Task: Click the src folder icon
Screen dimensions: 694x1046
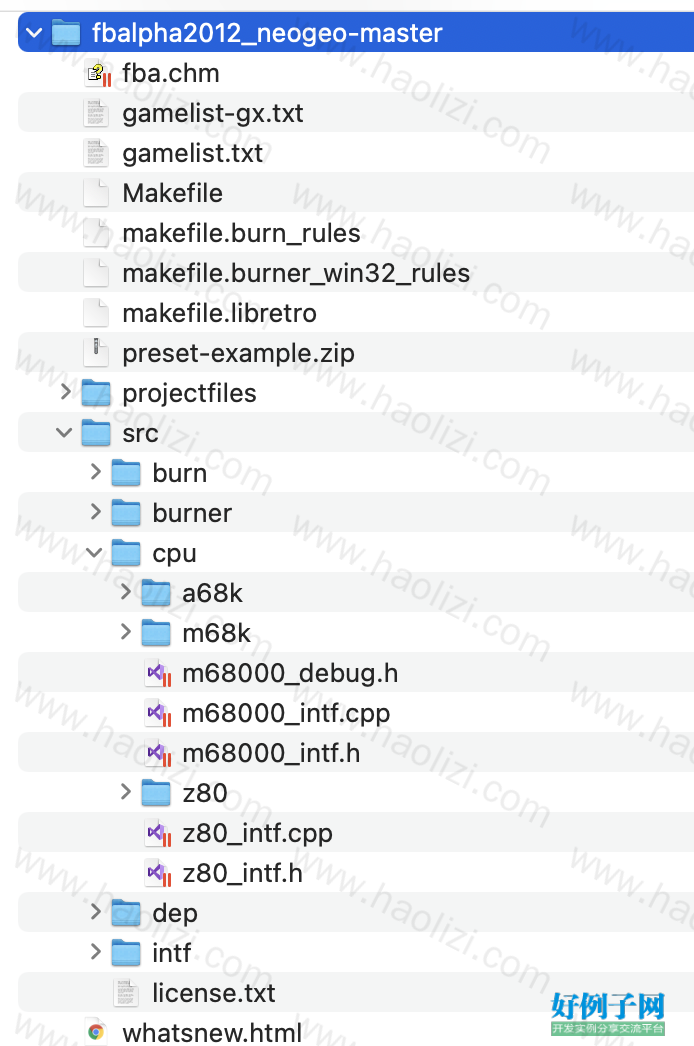Action: pos(96,433)
